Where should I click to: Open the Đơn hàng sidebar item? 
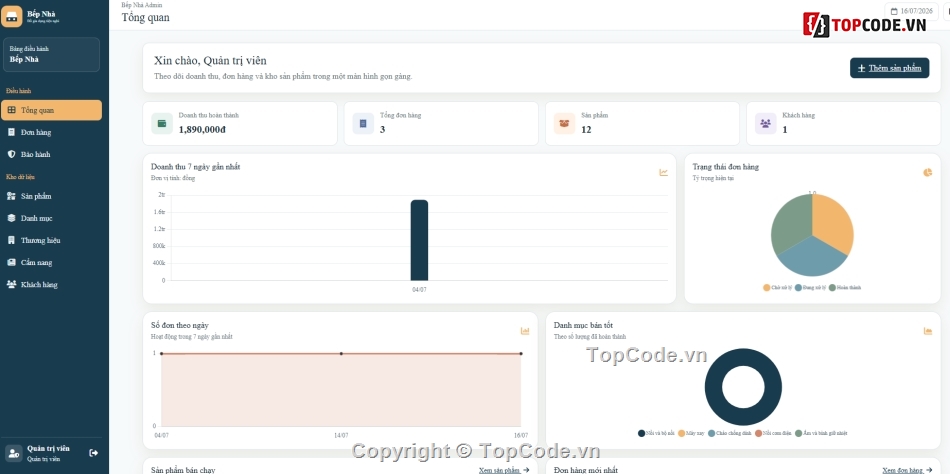(x=51, y=132)
